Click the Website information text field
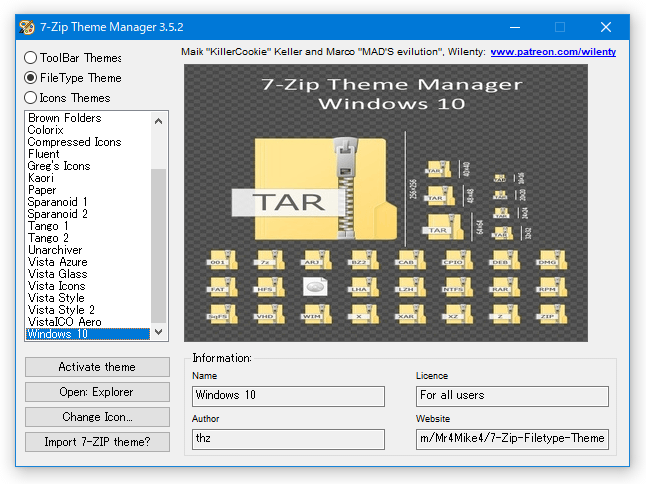Viewport: 646px width, 484px height. 512,439
